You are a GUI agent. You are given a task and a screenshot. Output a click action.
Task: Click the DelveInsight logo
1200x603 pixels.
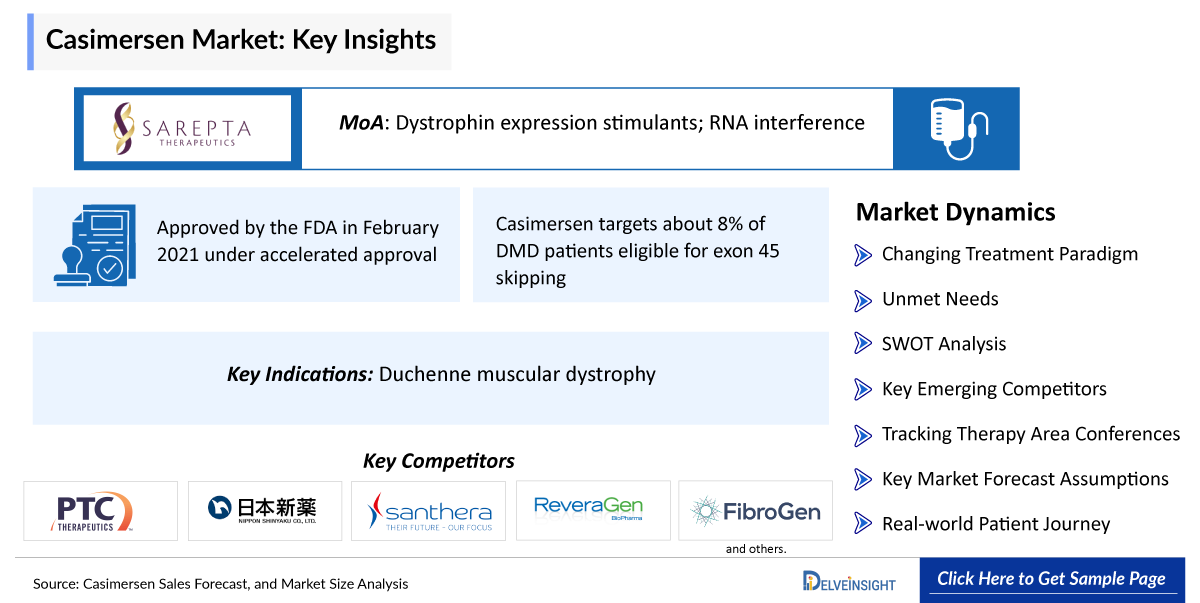click(849, 581)
